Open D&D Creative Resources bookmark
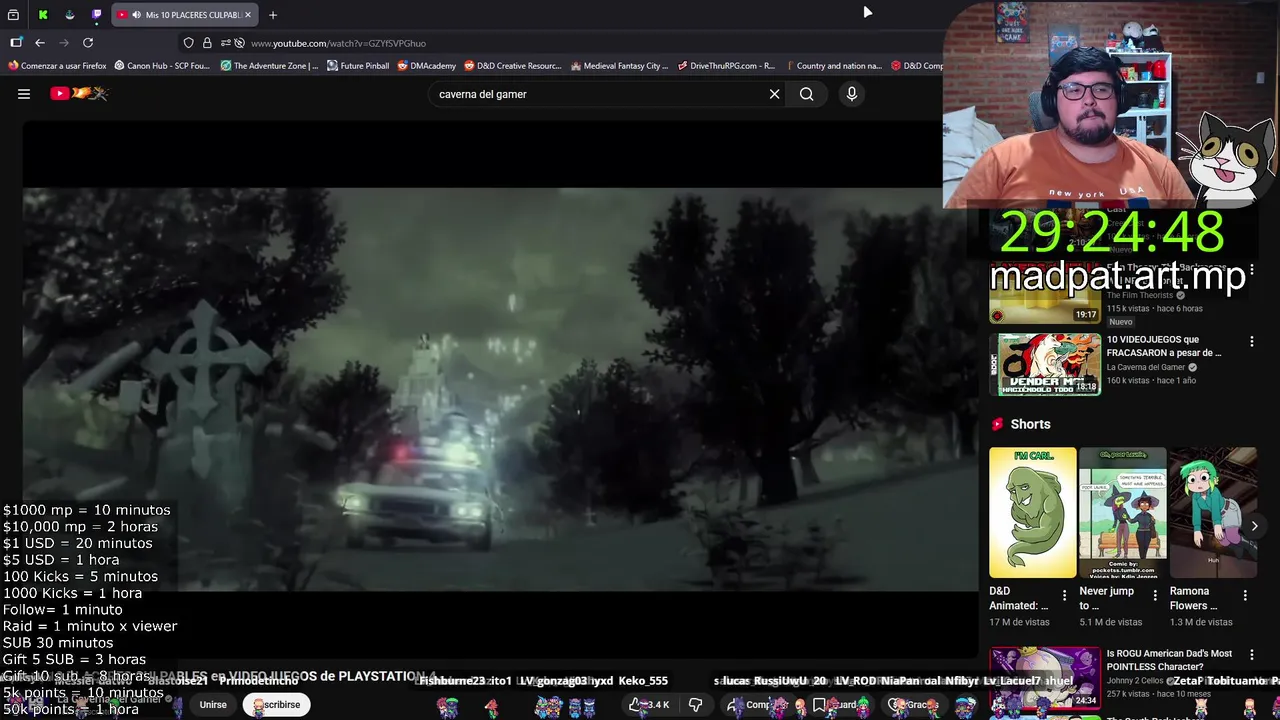The height and width of the screenshot is (720, 1280). tap(514, 66)
